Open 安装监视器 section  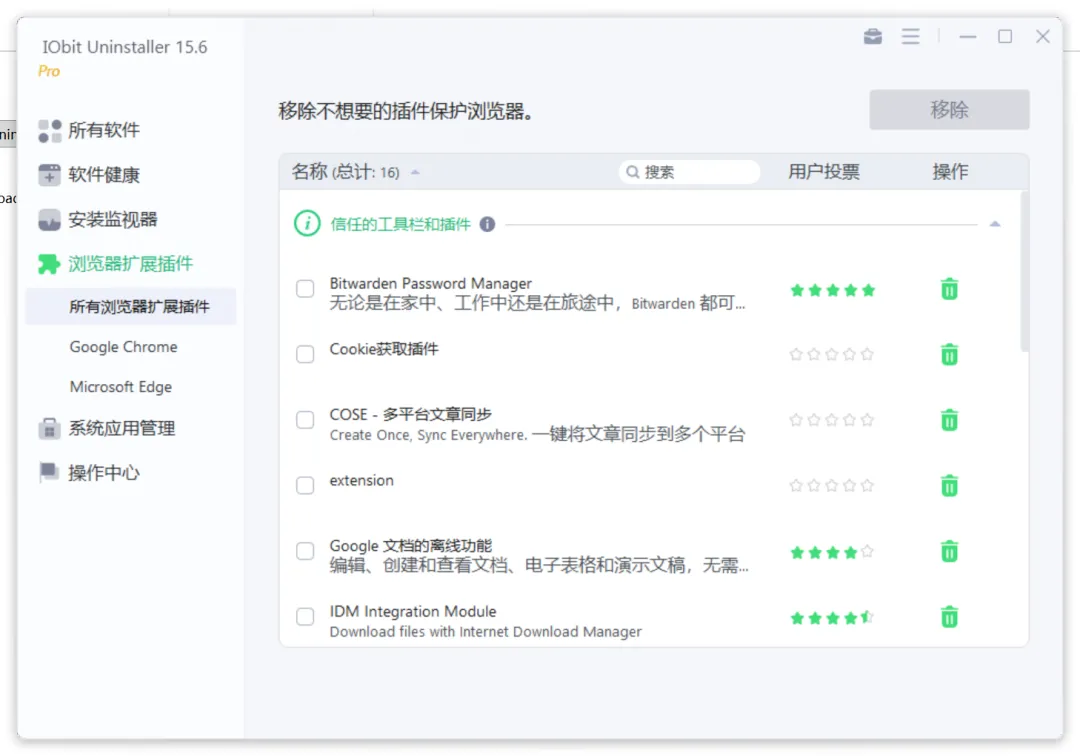coord(113,220)
